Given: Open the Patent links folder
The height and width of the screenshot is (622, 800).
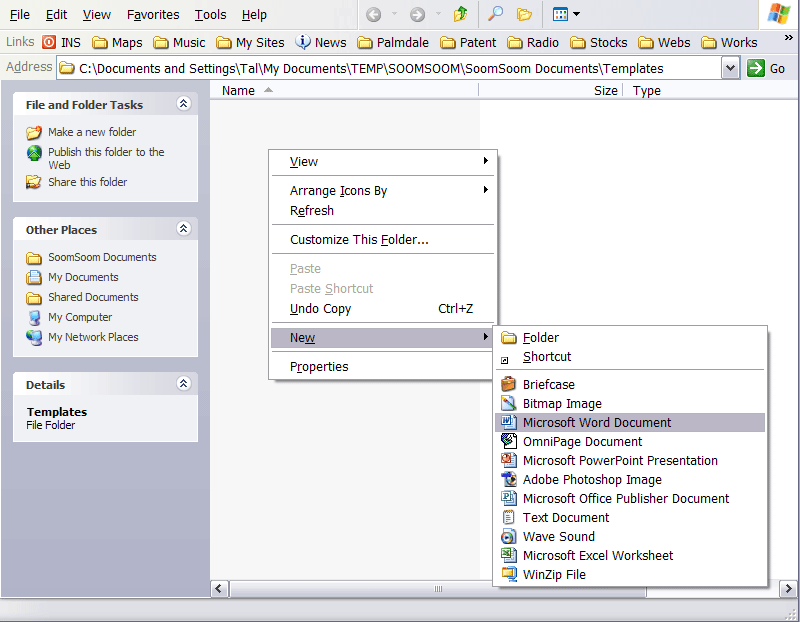Looking at the screenshot, I should point(468,42).
